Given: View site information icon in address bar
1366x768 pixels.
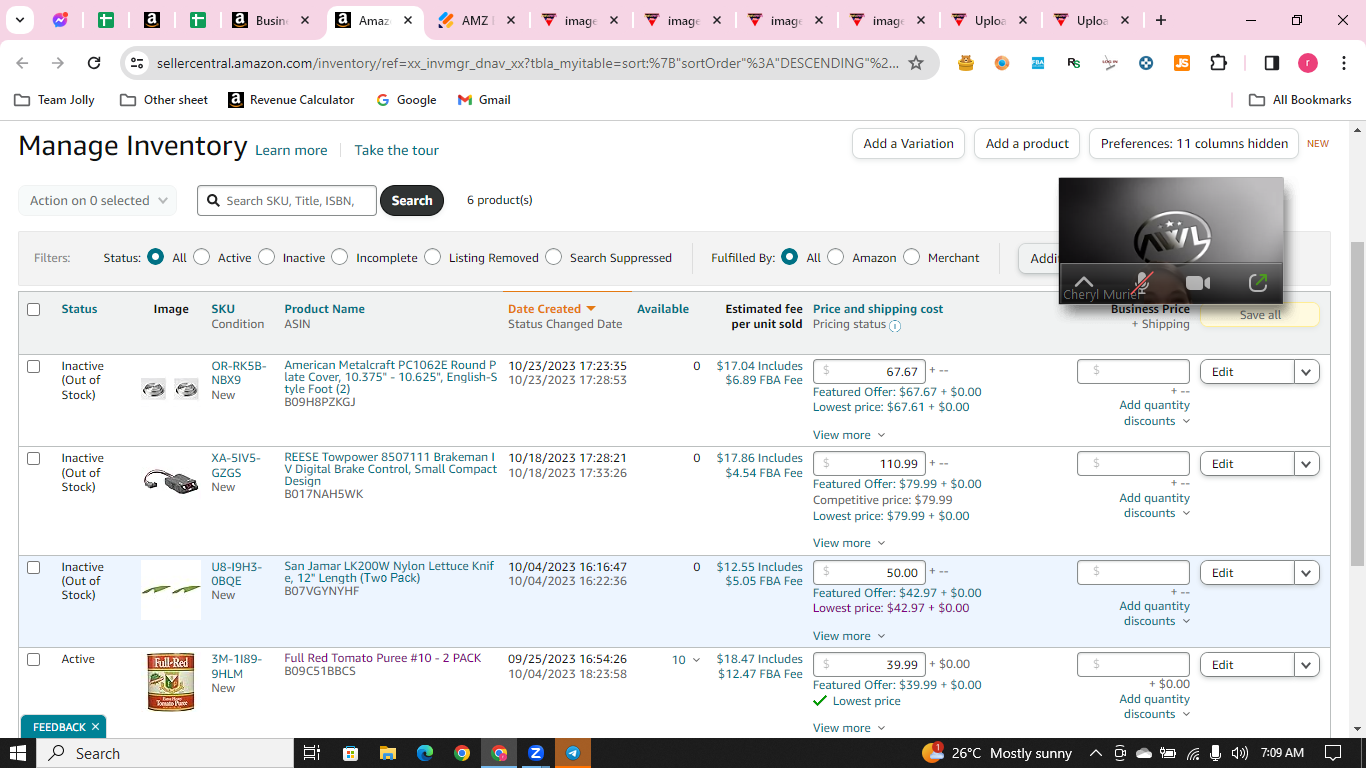Looking at the screenshot, I should coord(138,63).
